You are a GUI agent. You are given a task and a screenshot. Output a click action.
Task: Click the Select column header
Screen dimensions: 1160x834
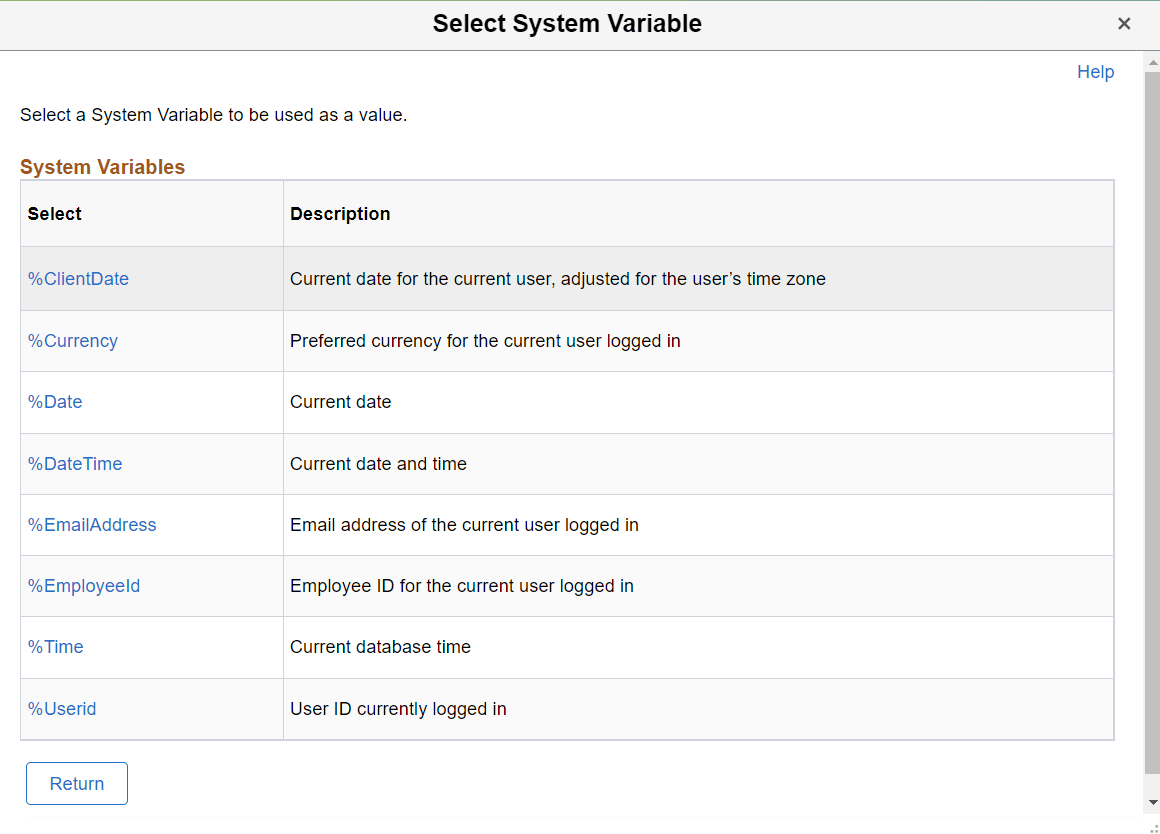(x=54, y=213)
